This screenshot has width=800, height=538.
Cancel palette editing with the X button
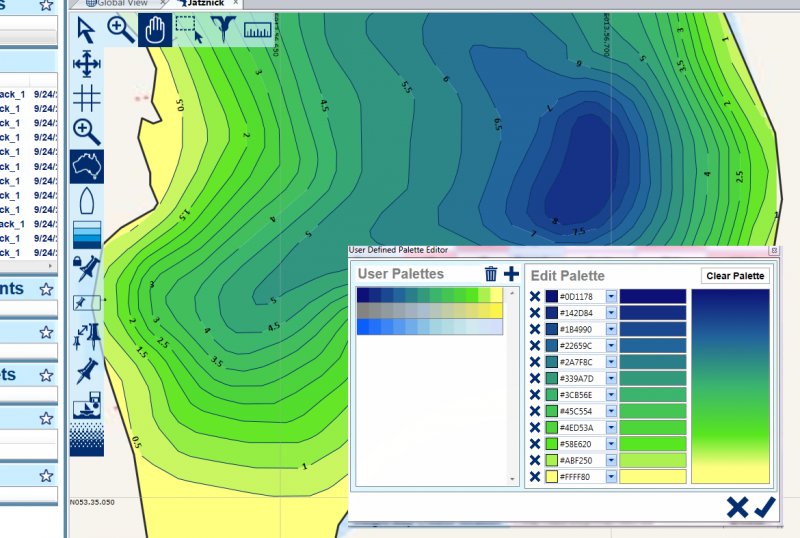click(x=737, y=507)
